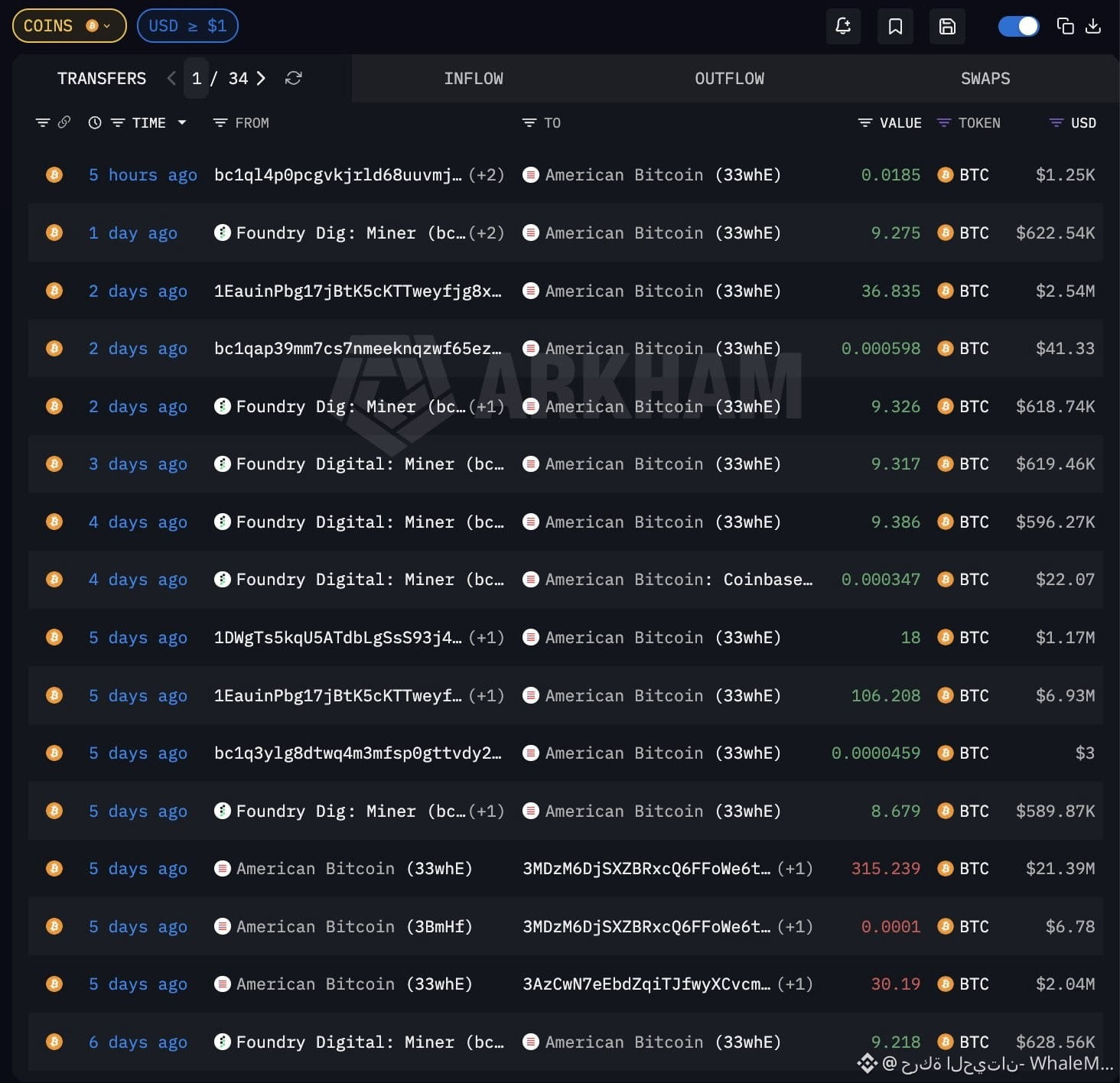Go to next transfers page

point(261,78)
